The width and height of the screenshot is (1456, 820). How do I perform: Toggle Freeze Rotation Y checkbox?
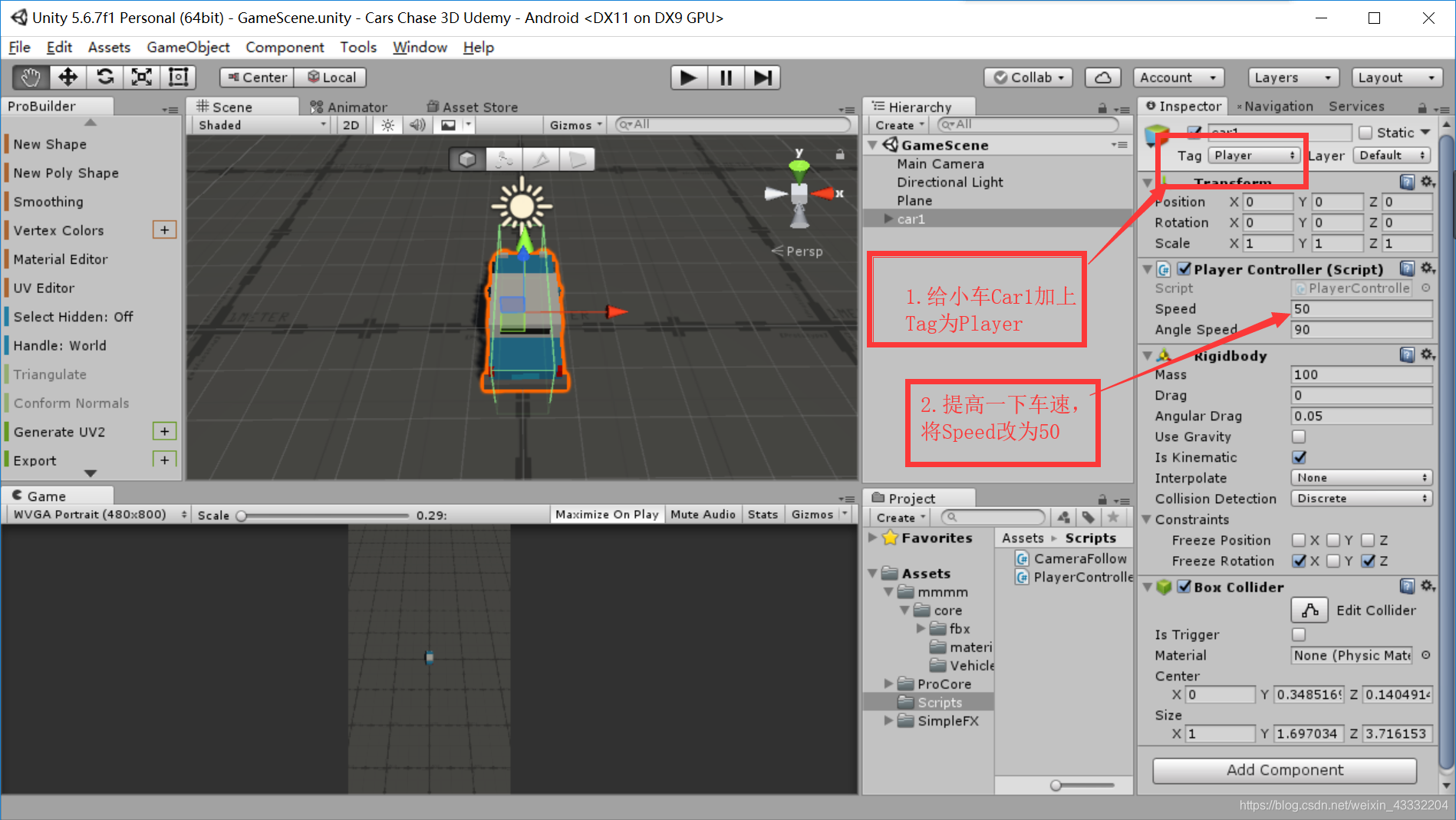(x=1333, y=561)
